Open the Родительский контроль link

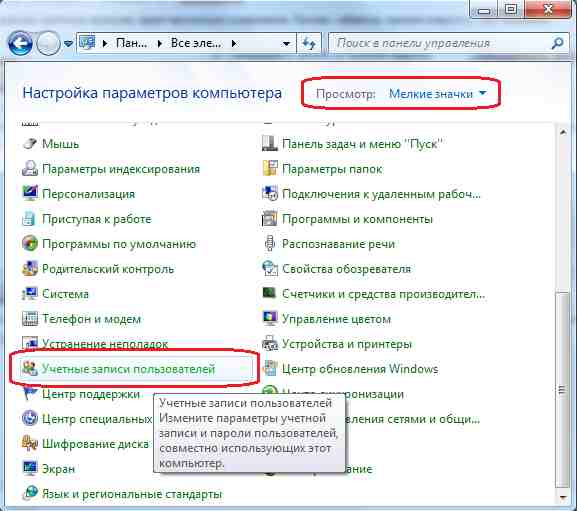pyautogui.click(x=108, y=269)
